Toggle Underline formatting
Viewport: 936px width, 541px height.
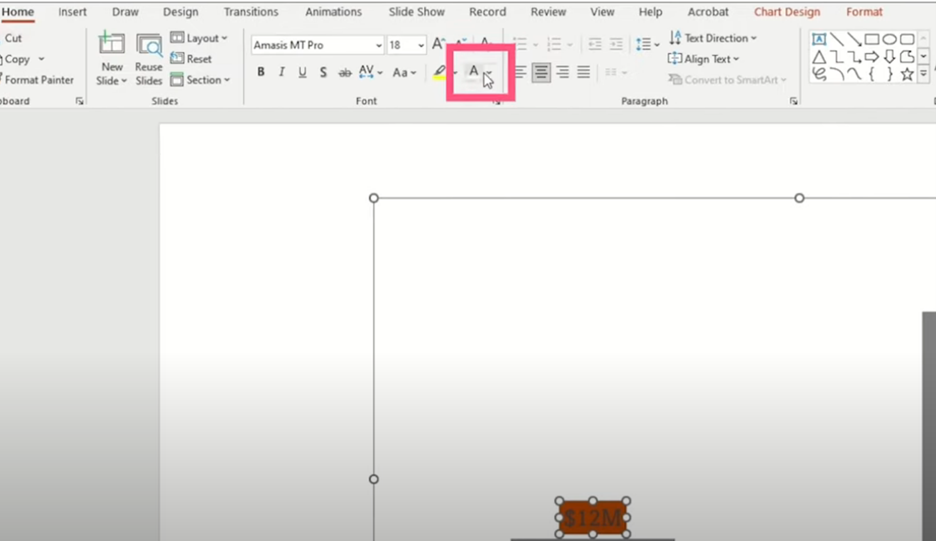(x=301, y=72)
